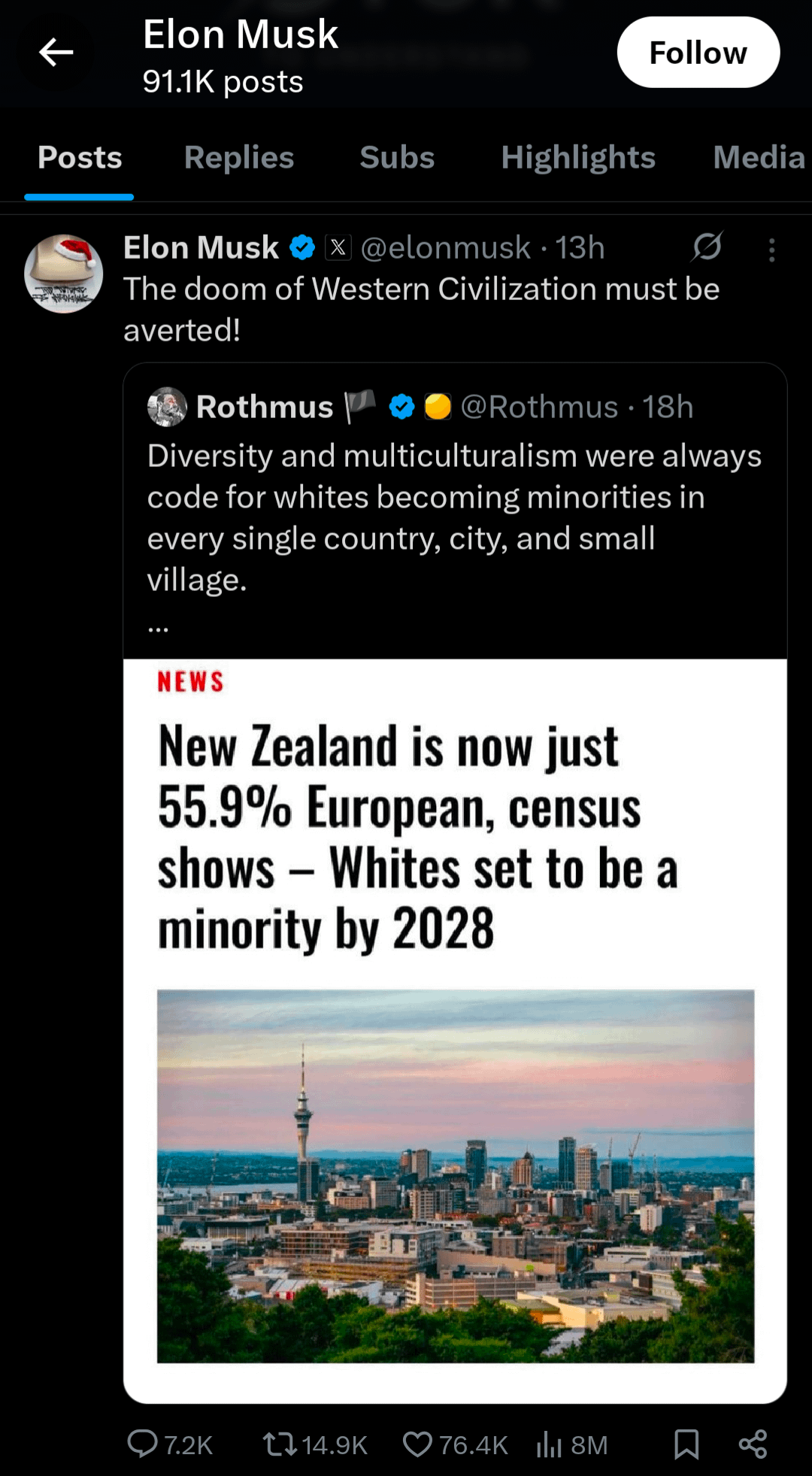The width and height of the screenshot is (812, 1476).
Task: Like the post with heart icon
Action: coord(417,1444)
